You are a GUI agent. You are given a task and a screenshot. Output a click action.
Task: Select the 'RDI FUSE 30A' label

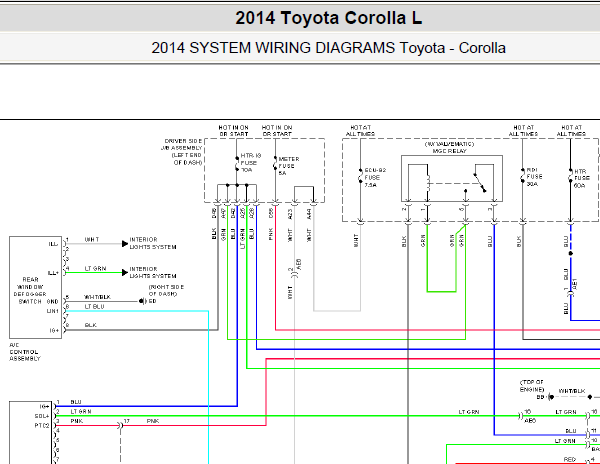point(534,177)
